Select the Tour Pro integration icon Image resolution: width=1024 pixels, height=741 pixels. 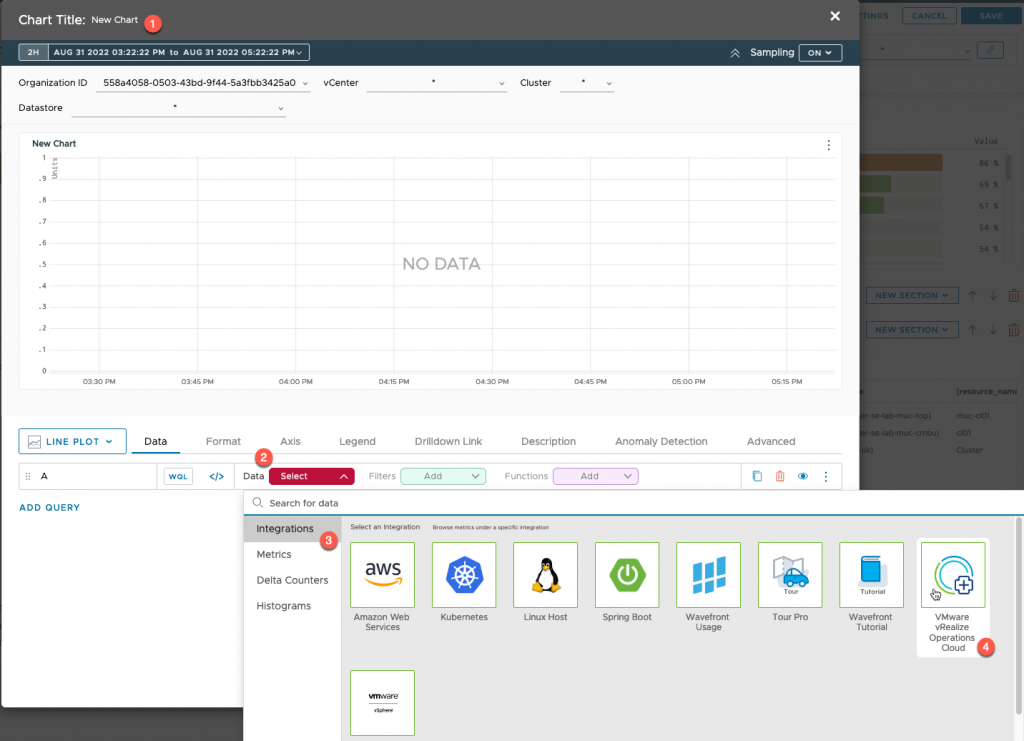(x=790, y=575)
